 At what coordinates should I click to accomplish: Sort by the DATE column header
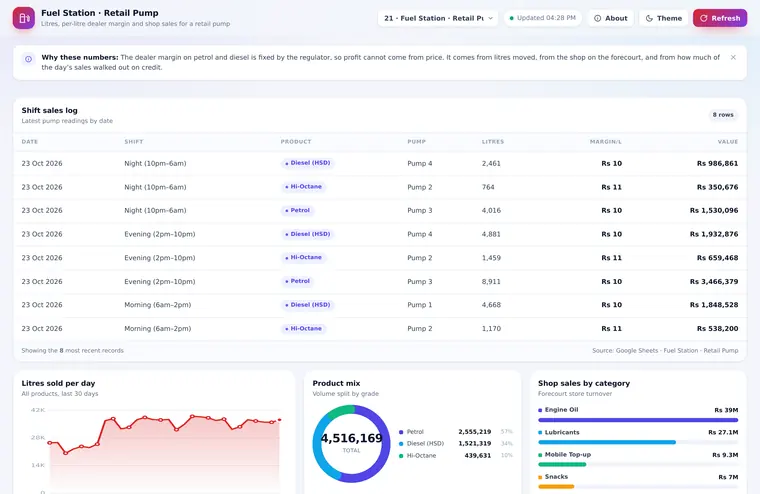tap(30, 142)
